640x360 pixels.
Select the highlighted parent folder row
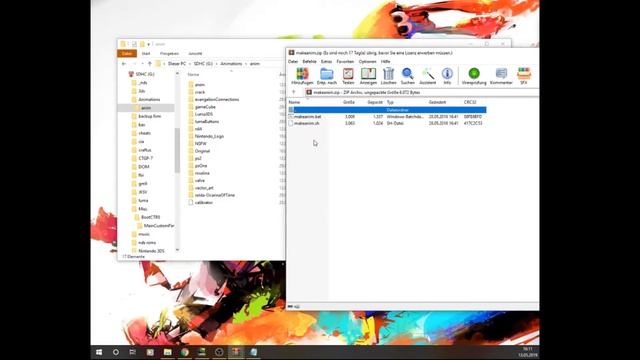coord(387,110)
